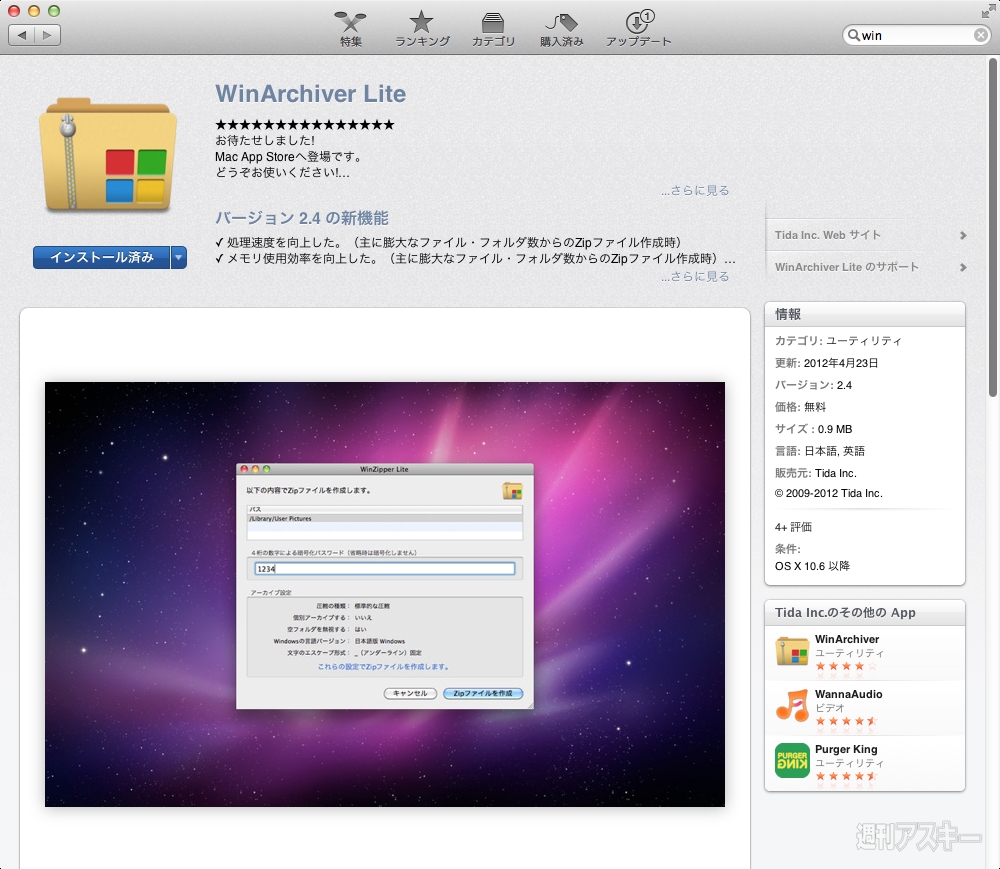
Task: Open the Purchased (購入済み) tab
Action: point(561,29)
